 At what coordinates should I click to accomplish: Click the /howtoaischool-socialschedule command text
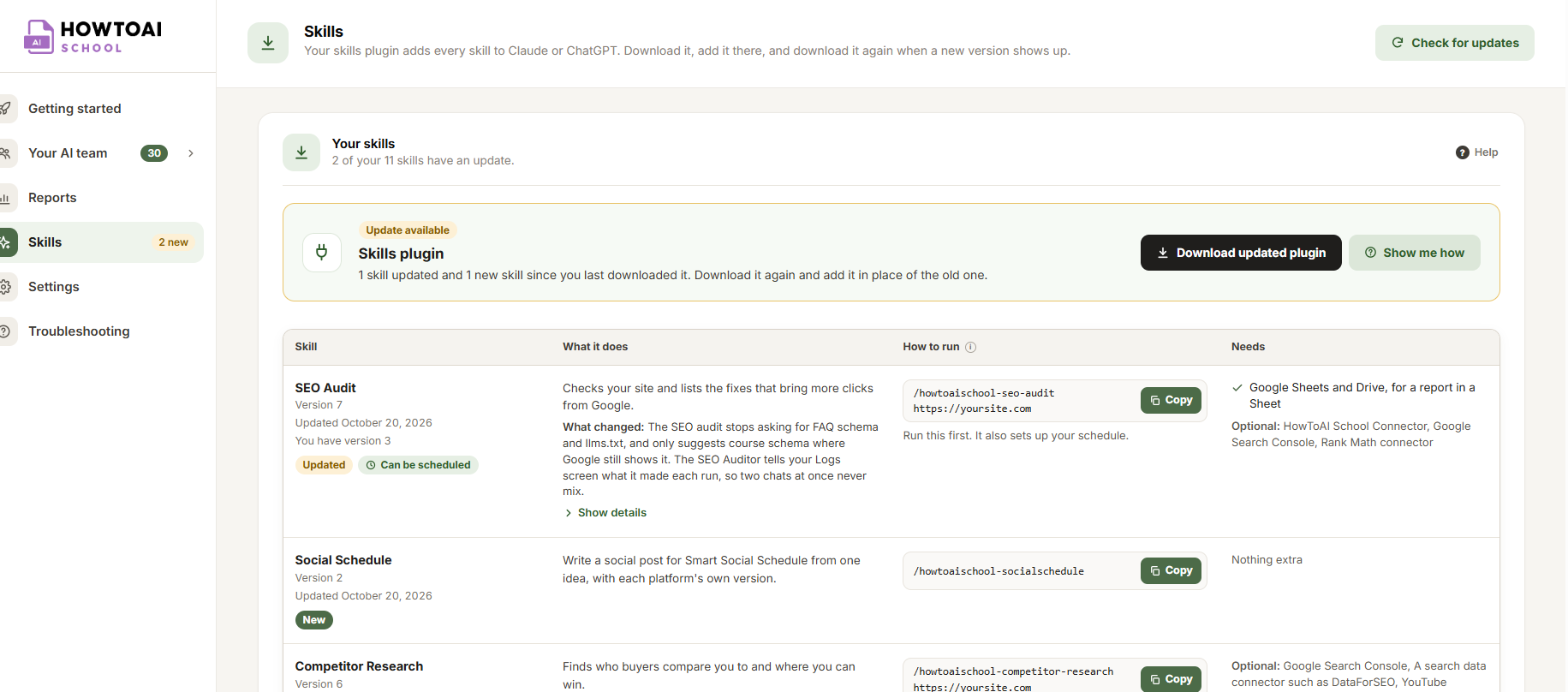tap(998, 571)
